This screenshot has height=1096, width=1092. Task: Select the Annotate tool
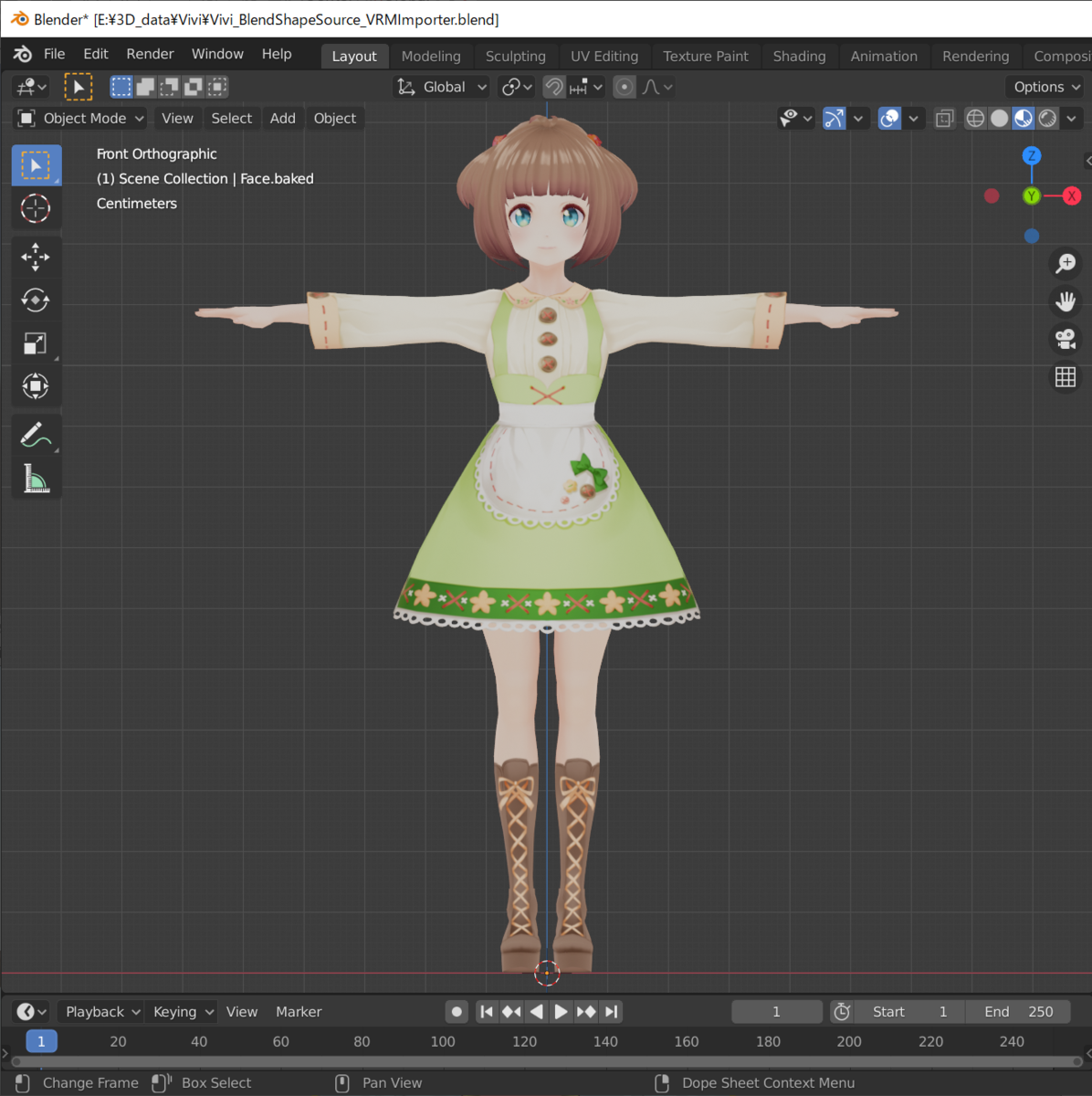pos(37,435)
